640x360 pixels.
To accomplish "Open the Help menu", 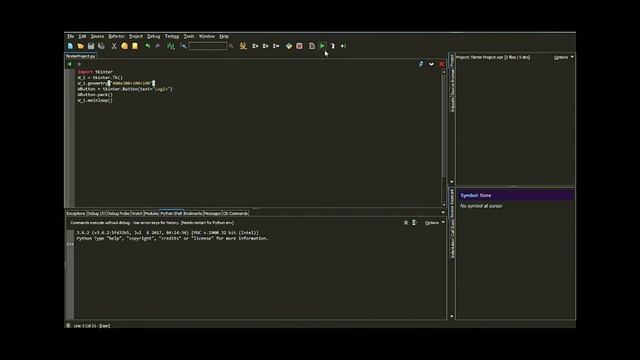I will [224, 36].
